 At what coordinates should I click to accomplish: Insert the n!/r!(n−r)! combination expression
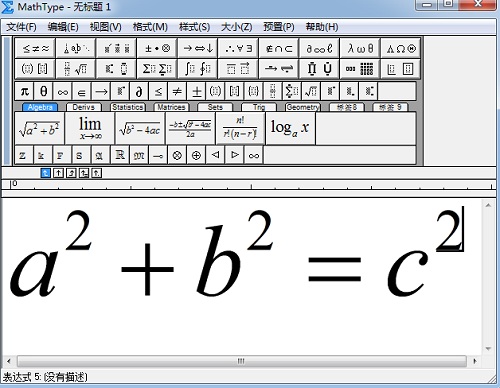point(240,128)
